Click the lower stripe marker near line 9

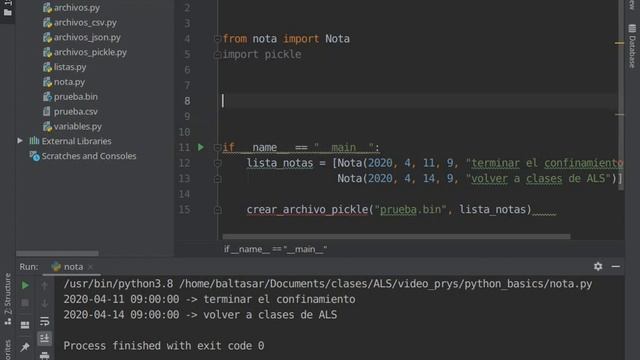click(619, 115)
